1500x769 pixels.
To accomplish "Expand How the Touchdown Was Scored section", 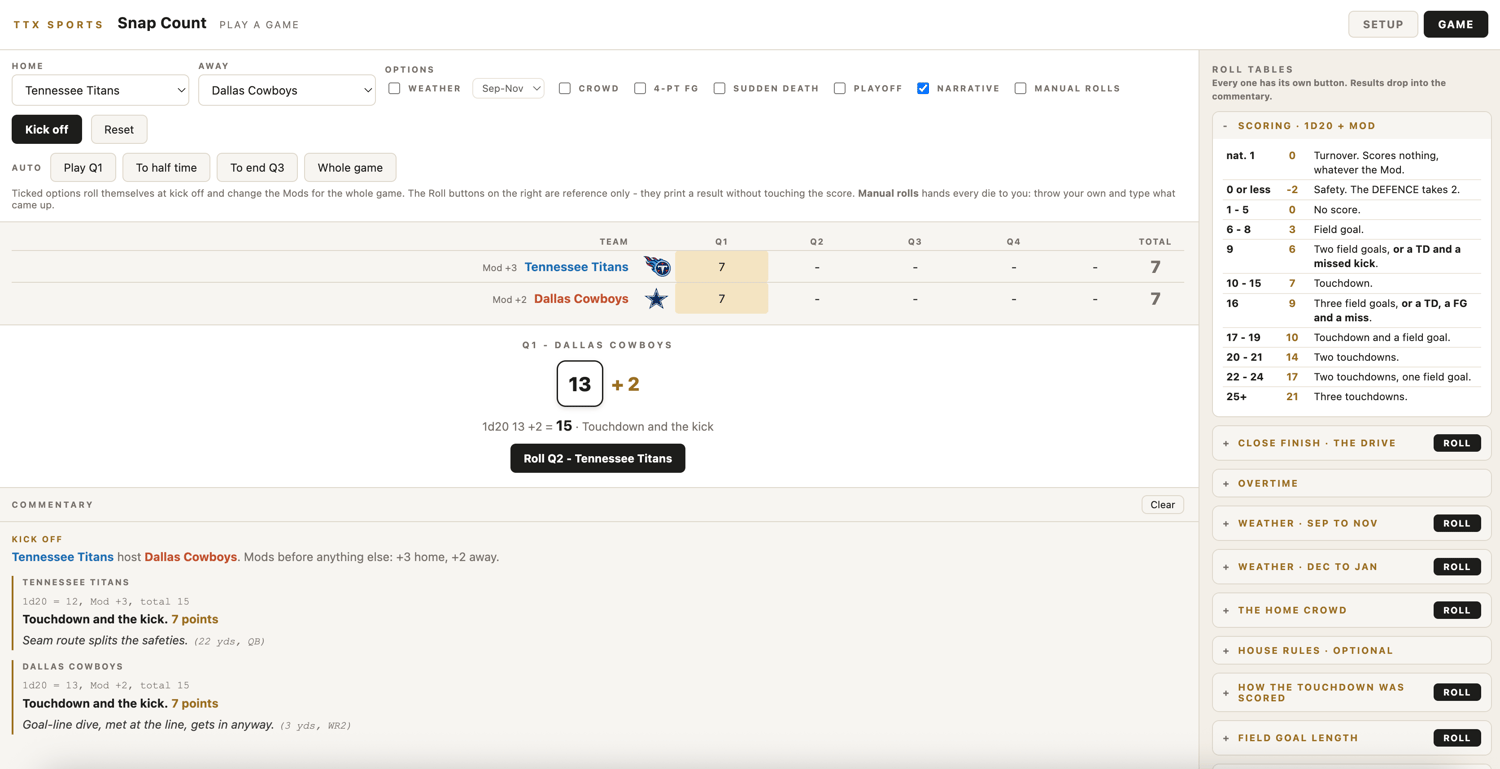I will tap(1320, 692).
